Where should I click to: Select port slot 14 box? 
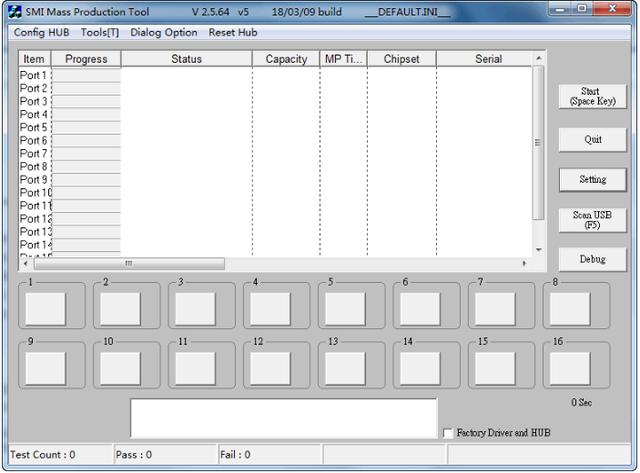click(420, 369)
